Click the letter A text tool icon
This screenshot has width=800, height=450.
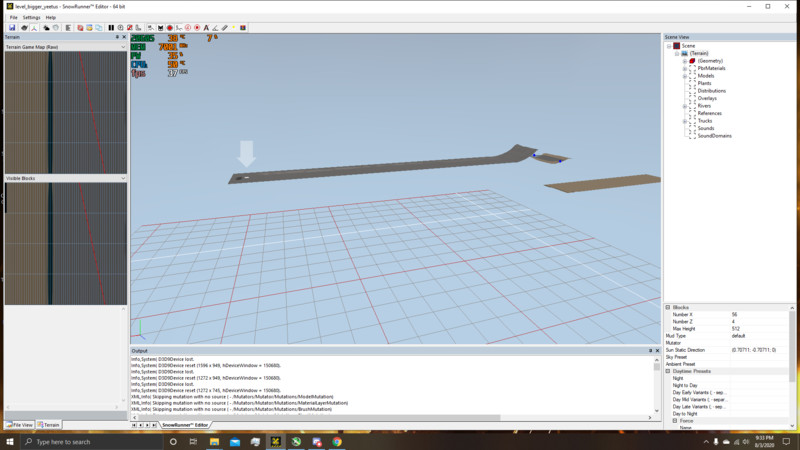click(206, 27)
